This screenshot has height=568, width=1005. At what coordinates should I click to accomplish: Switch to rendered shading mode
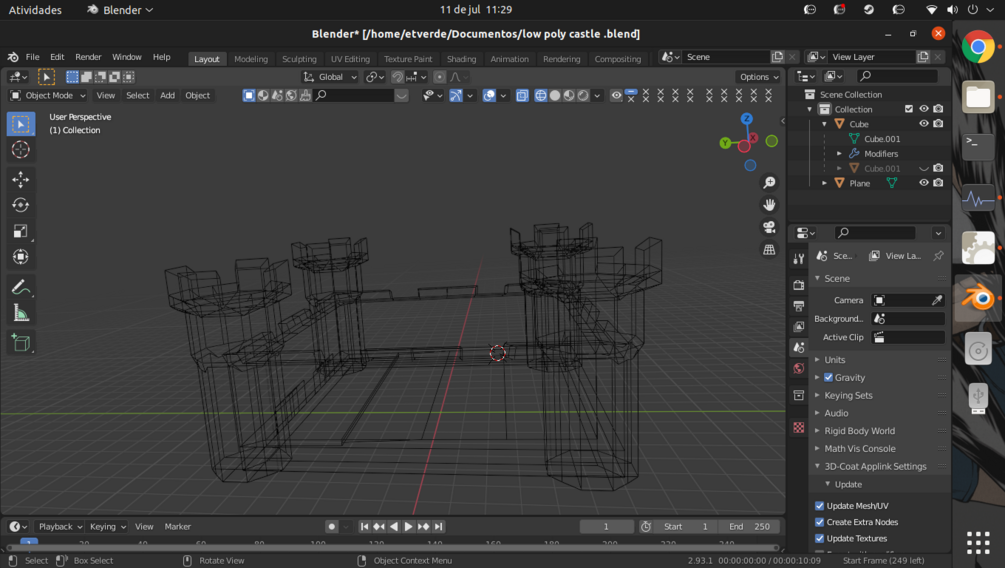tap(583, 96)
